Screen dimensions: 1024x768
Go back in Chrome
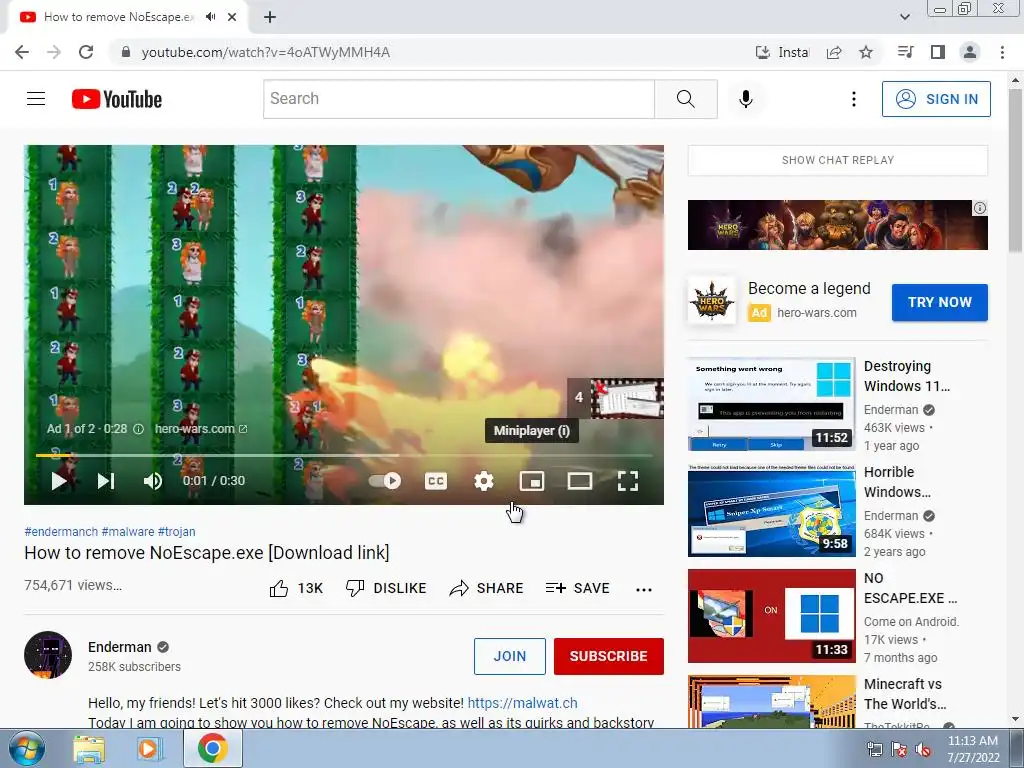(x=22, y=52)
